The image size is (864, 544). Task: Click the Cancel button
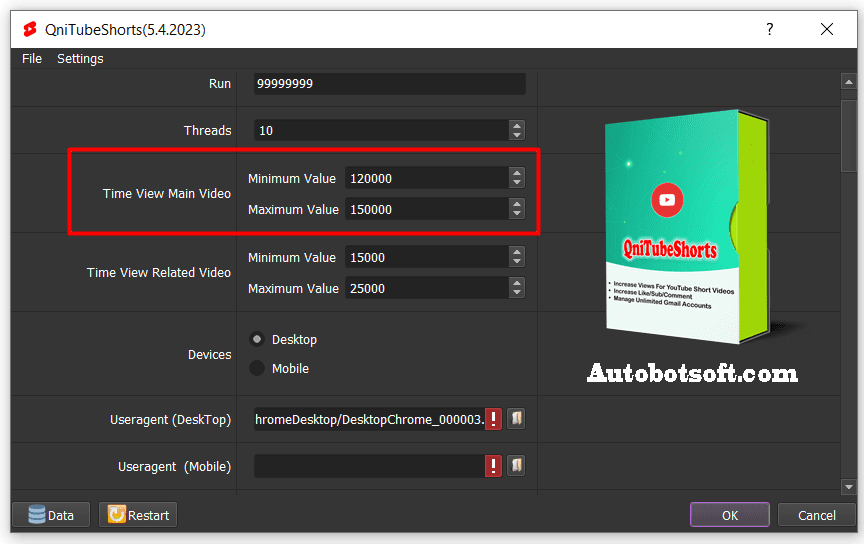[817, 515]
